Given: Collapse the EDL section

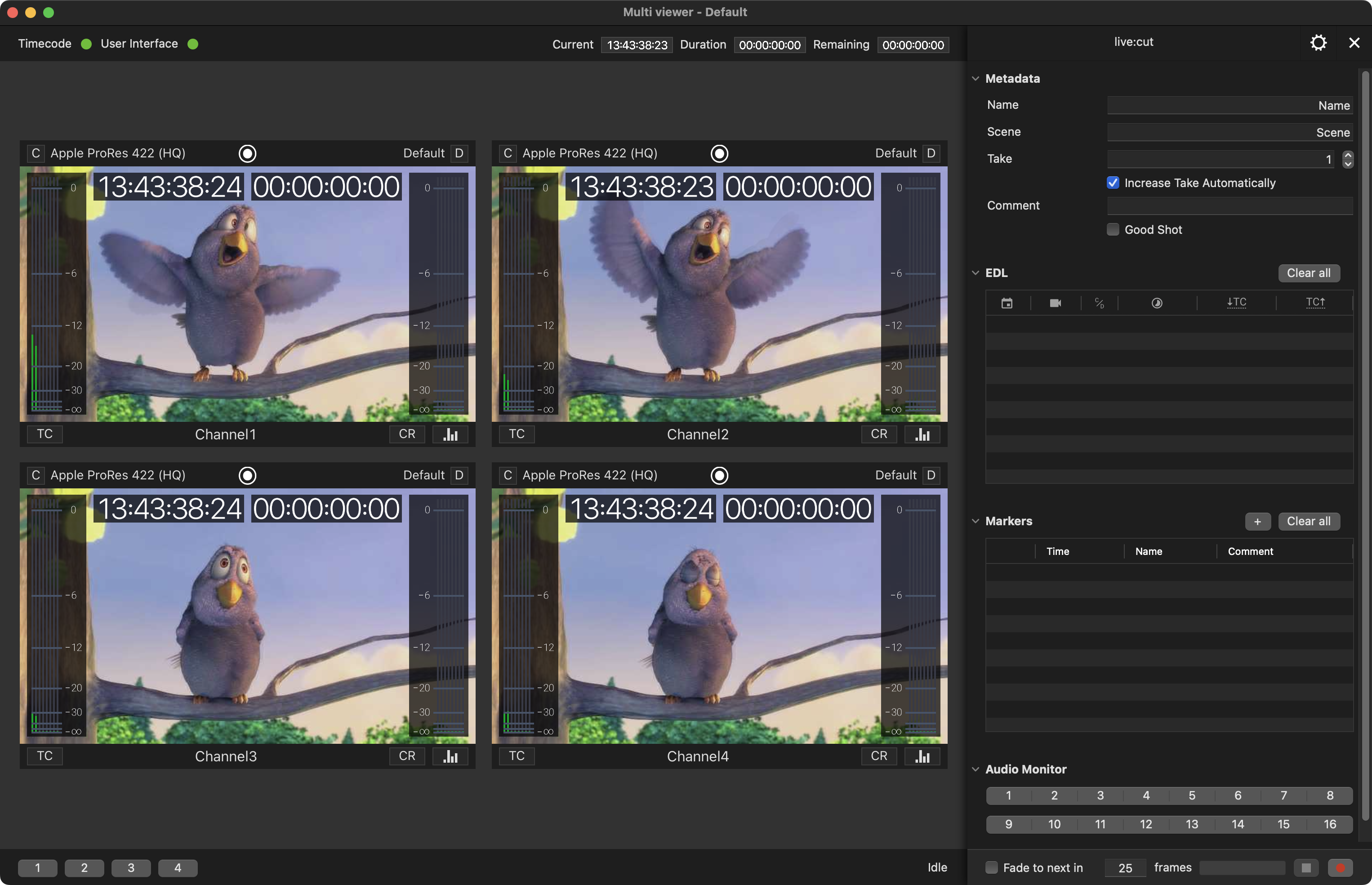Looking at the screenshot, I should 975,273.
